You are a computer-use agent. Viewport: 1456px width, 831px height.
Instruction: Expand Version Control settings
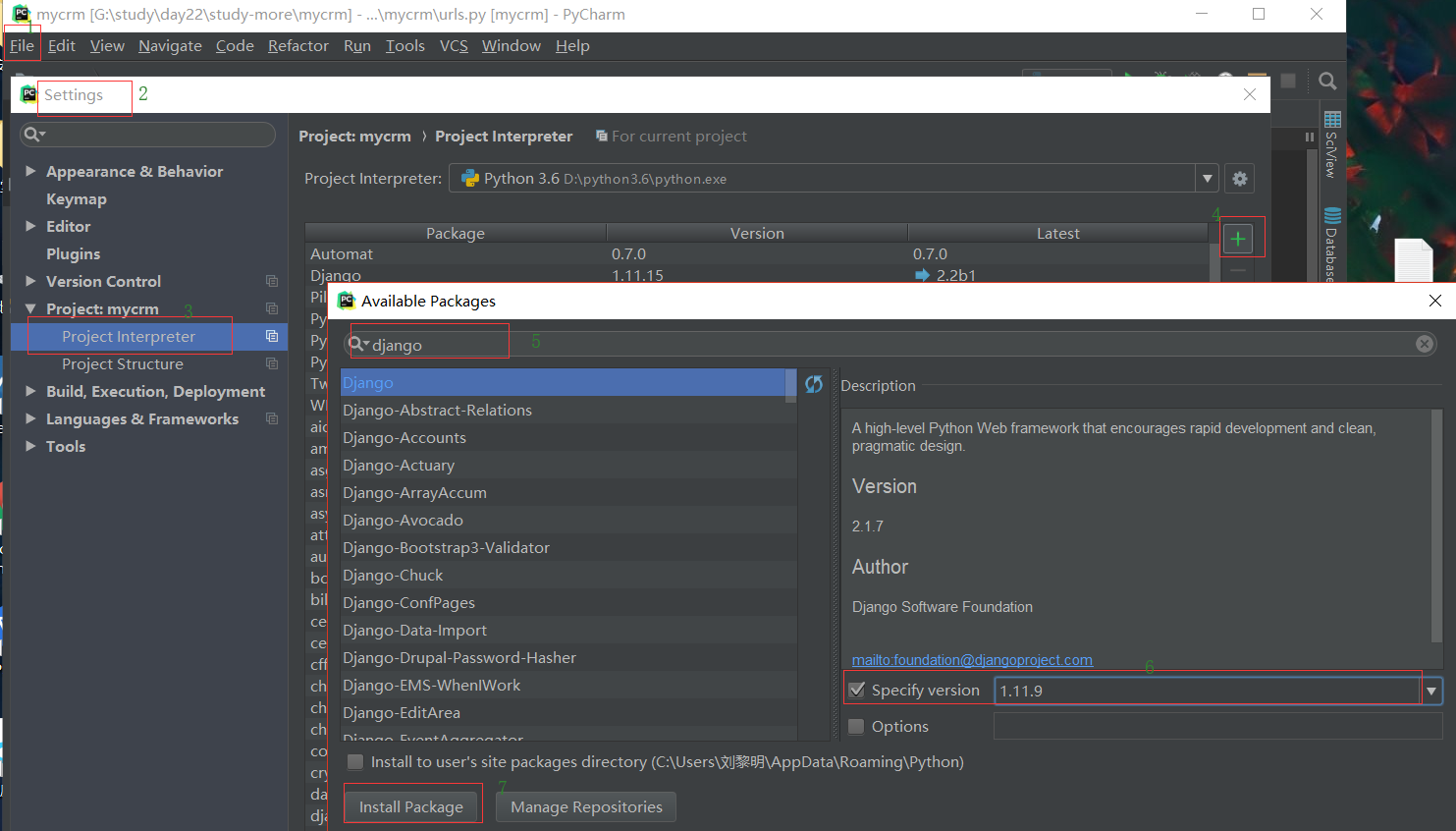click(30, 281)
